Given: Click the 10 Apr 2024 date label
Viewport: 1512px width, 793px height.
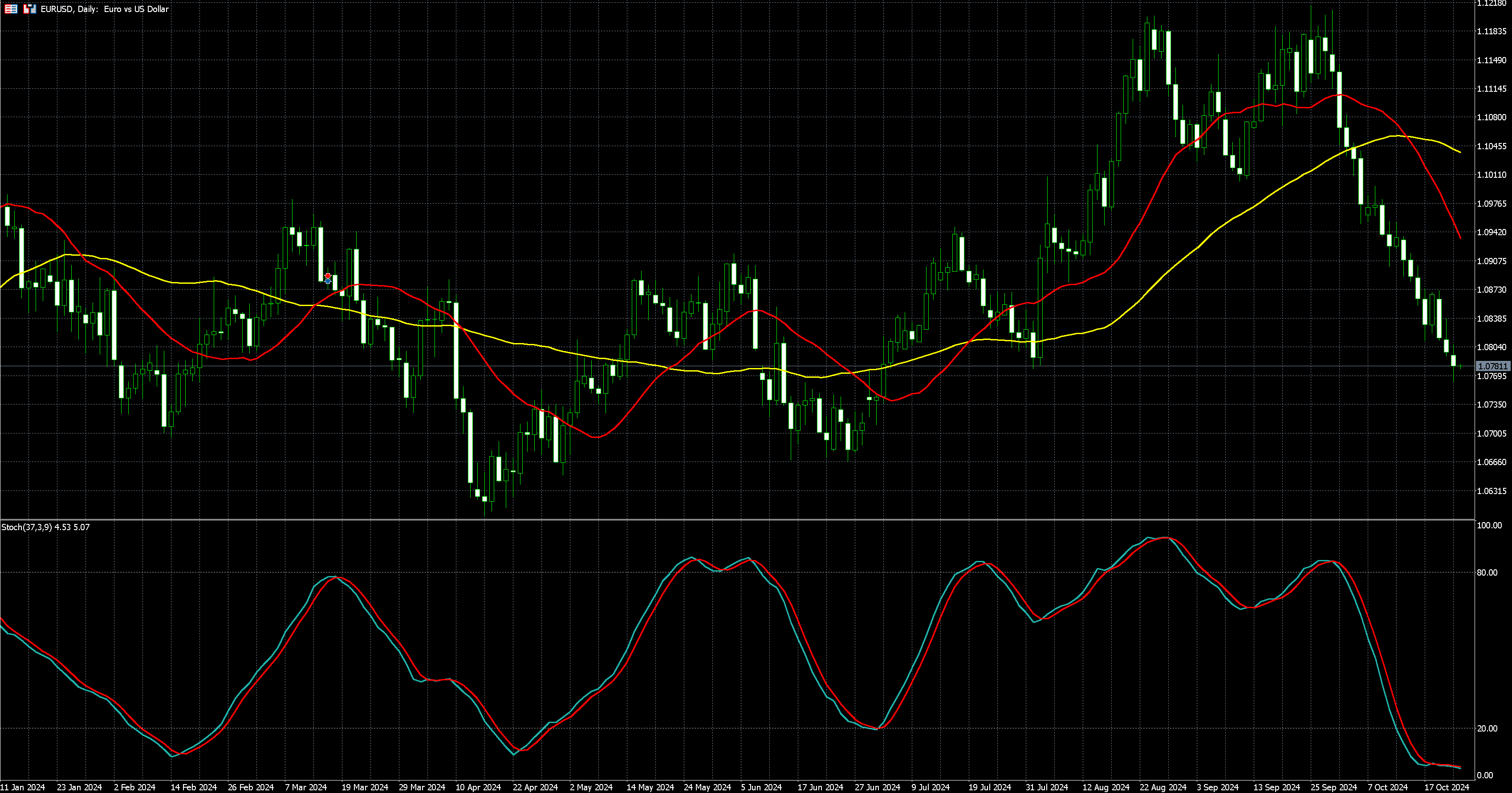Looking at the screenshot, I should coord(478,787).
